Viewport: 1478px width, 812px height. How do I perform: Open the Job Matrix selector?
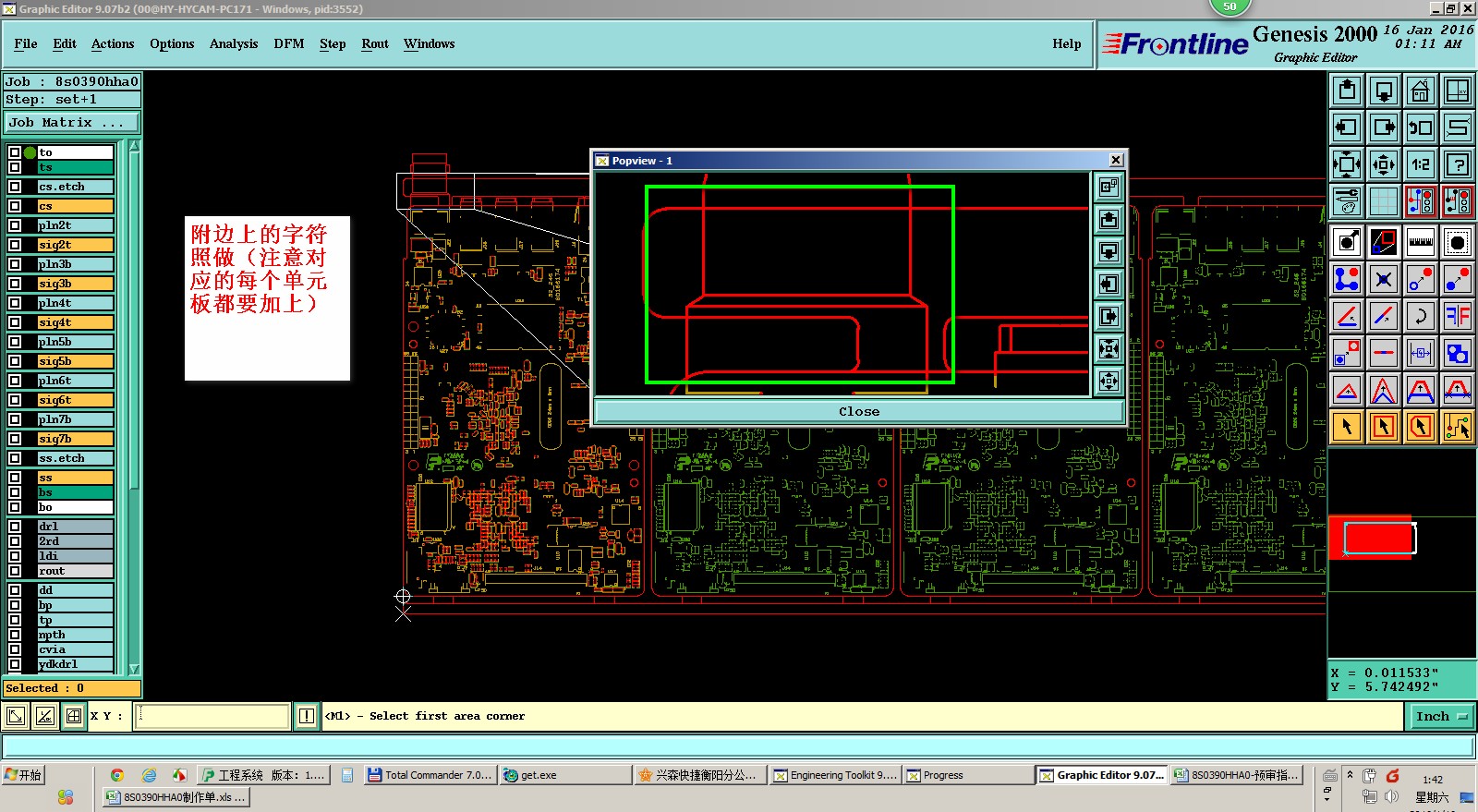[72, 122]
